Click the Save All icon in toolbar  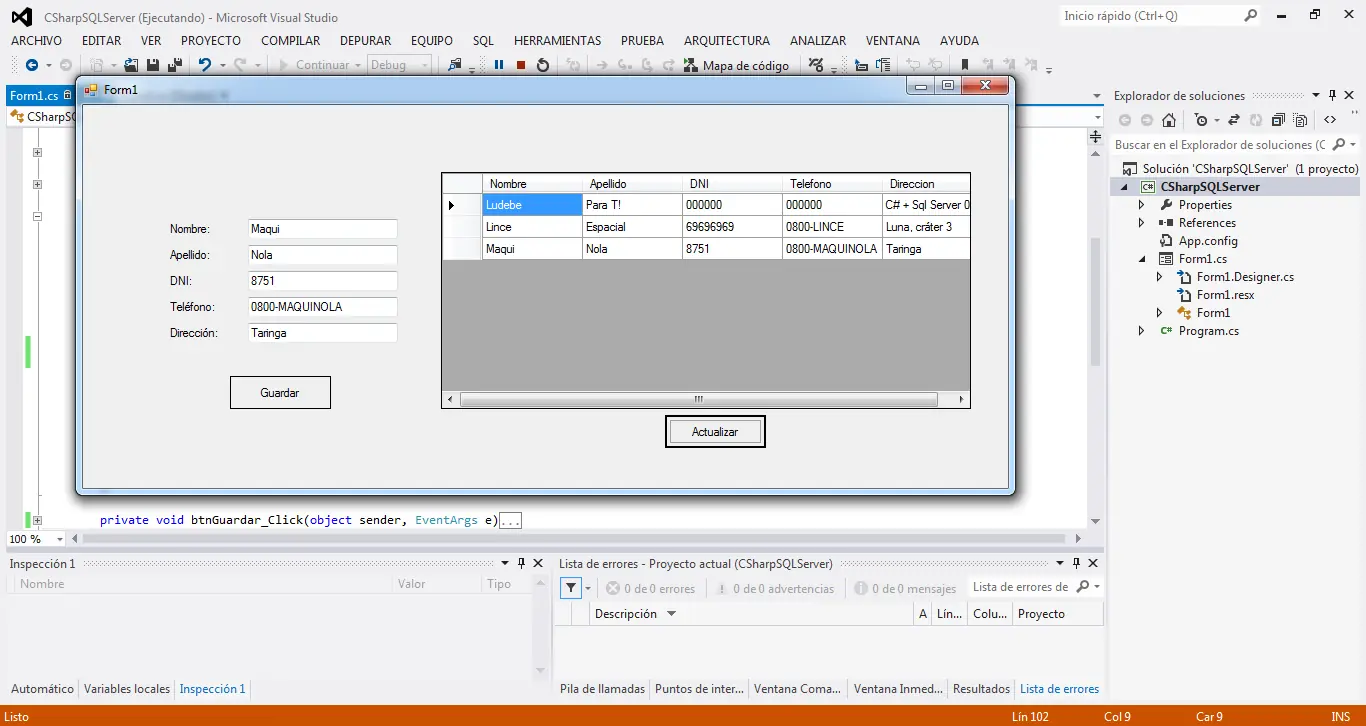tap(175, 65)
